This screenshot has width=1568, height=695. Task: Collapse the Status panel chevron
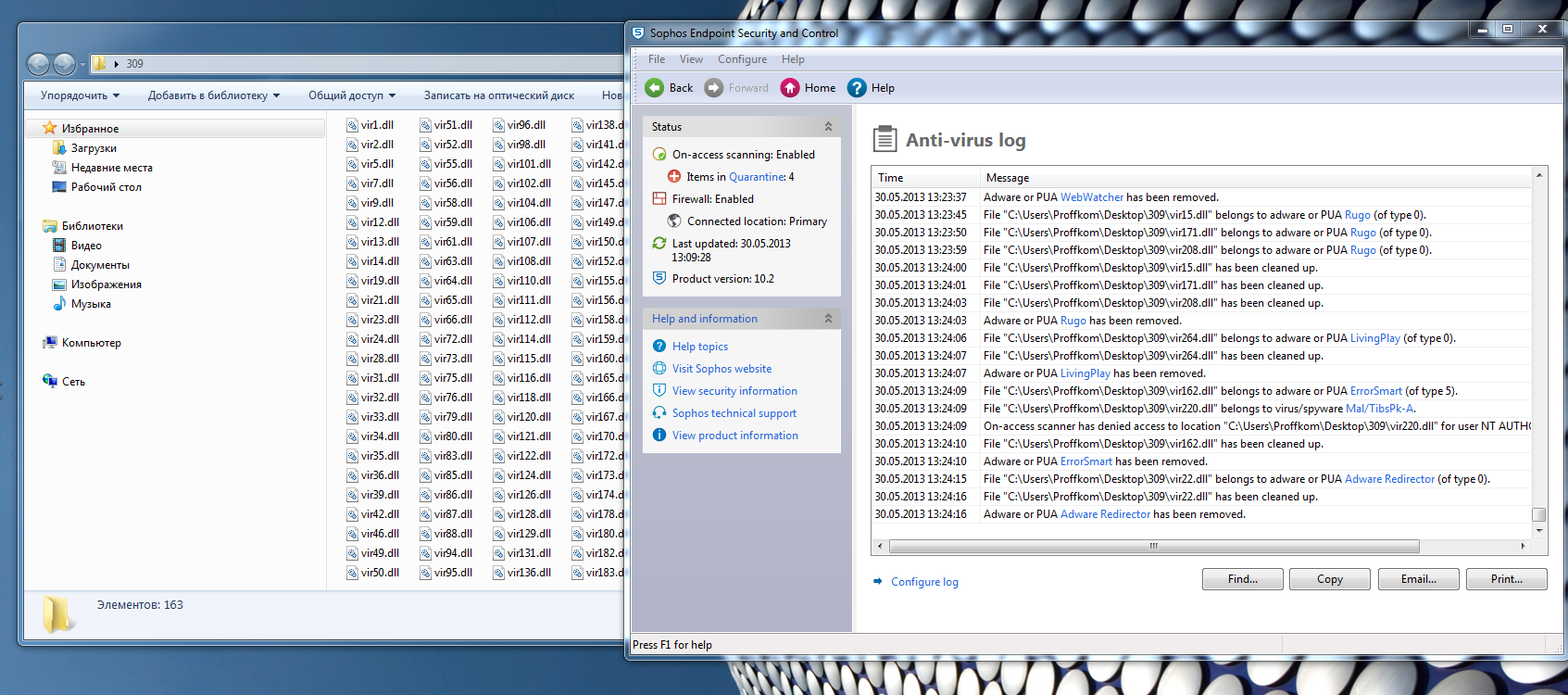(828, 127)
